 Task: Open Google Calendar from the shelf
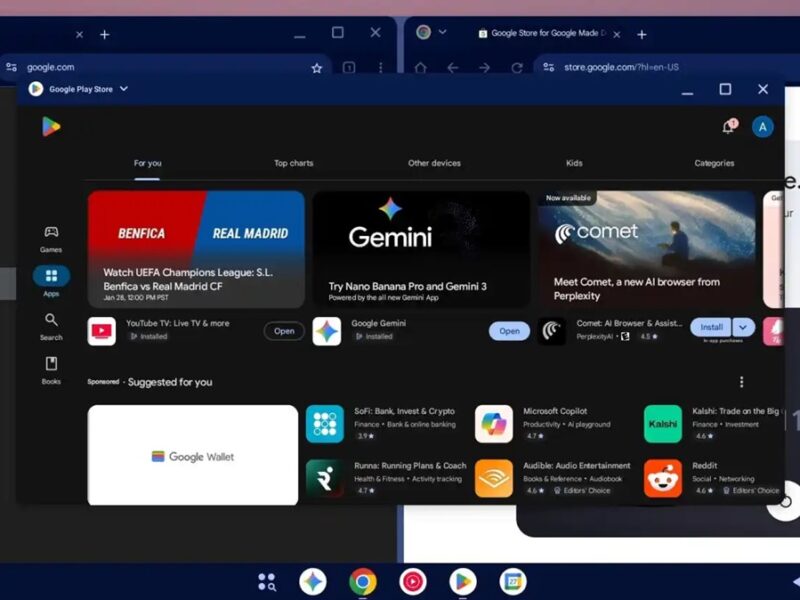[512, 580]
